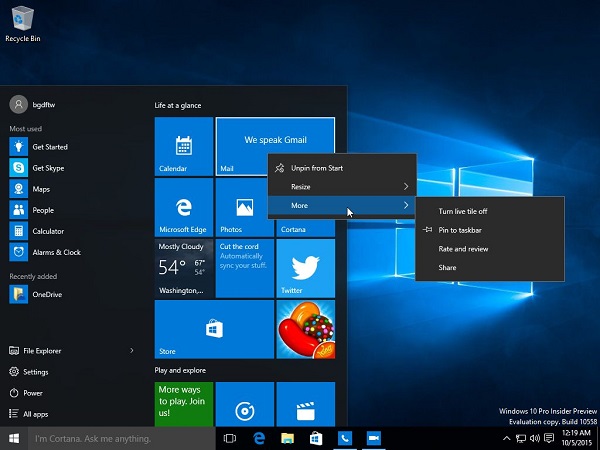Expand the More submenu arrow
The width and height of the screenshot is (600, 450).
click(x=406, y=205)
